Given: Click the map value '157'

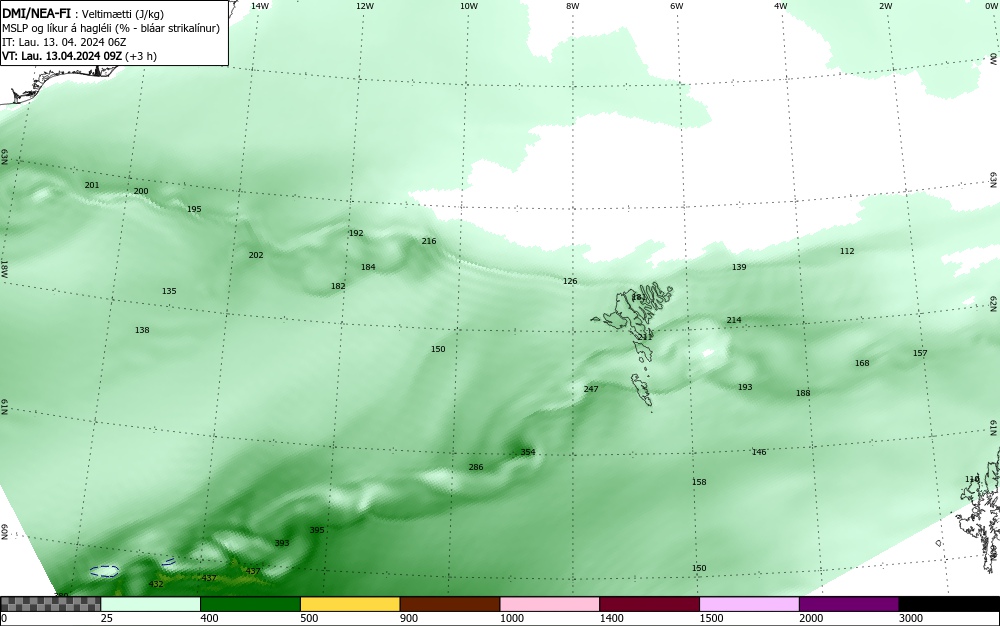Looking at the screenshot, I should click(x=920, y=353).
